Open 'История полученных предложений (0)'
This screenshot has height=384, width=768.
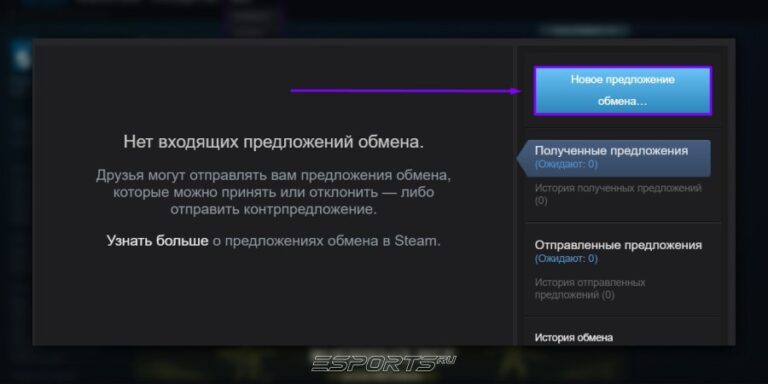point(618,194)
